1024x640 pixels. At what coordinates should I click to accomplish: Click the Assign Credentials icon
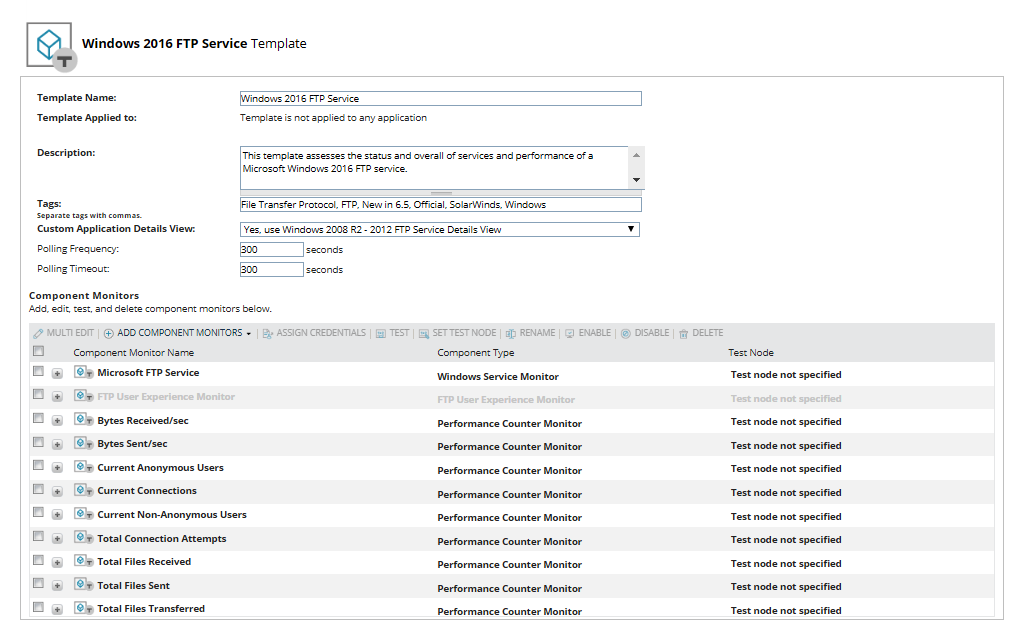point(267,333)
